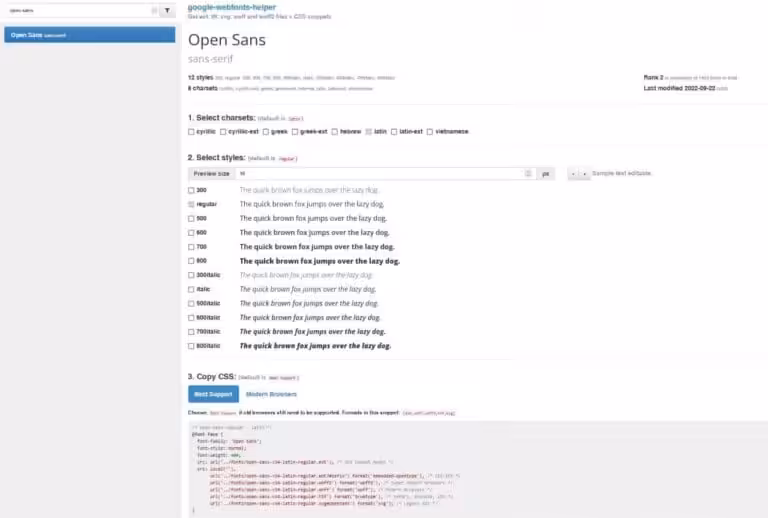The image size is (768, 518).
Task: Increase preview size with the plus button
Action: click(x=584, y=174)
